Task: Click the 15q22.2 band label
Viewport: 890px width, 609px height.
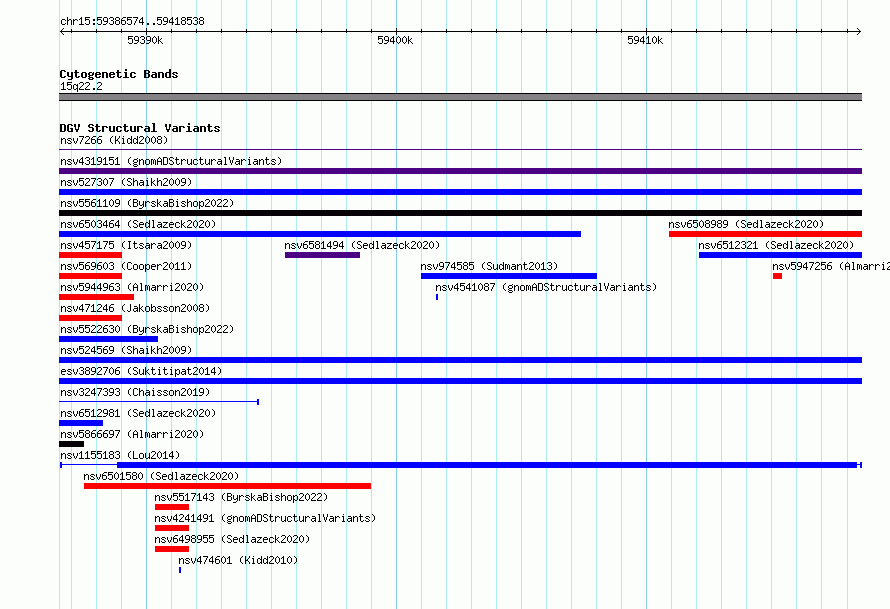Action: (x=81, y=86)
